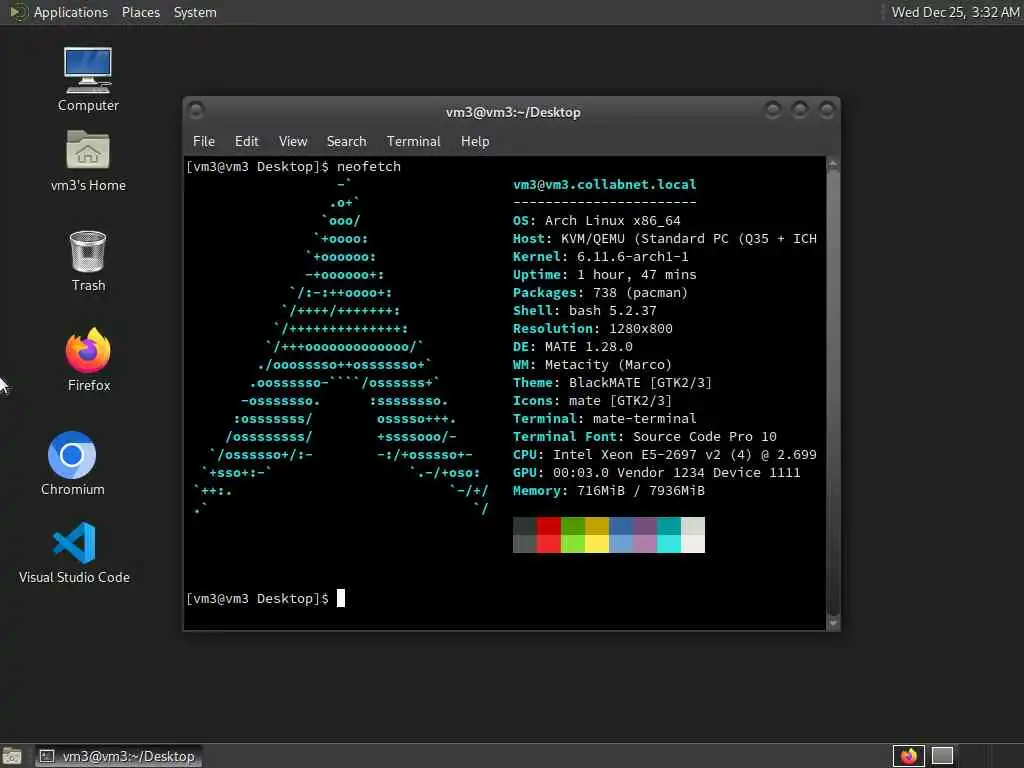1024x768 pixels.
Task: Click the clock showing Wed Dec 25
Action: point(955,12)
